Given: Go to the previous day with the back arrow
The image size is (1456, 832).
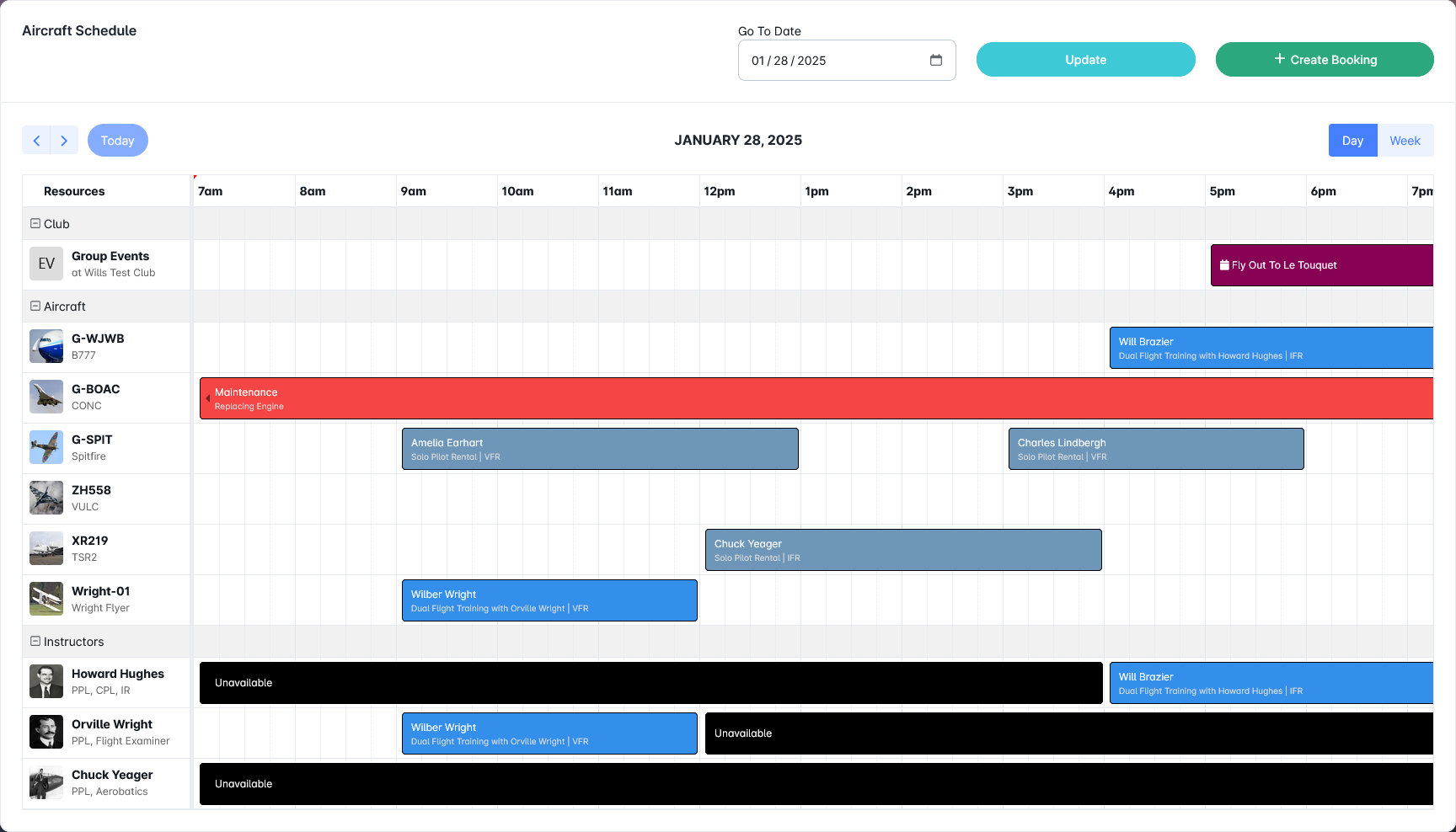Looking at the screenshot, I should [x=36, y=140].
